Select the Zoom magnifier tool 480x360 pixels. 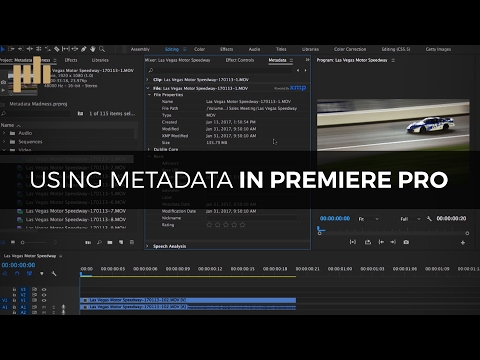(102, 49)
